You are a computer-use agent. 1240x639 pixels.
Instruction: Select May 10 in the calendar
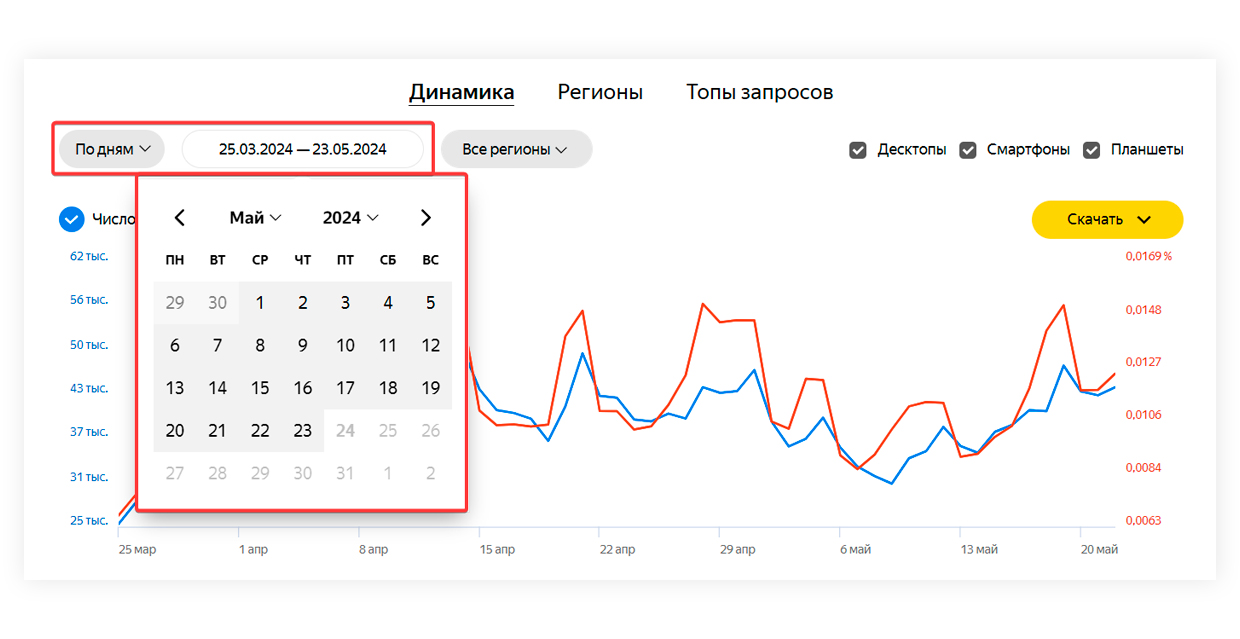pos(345,346)
